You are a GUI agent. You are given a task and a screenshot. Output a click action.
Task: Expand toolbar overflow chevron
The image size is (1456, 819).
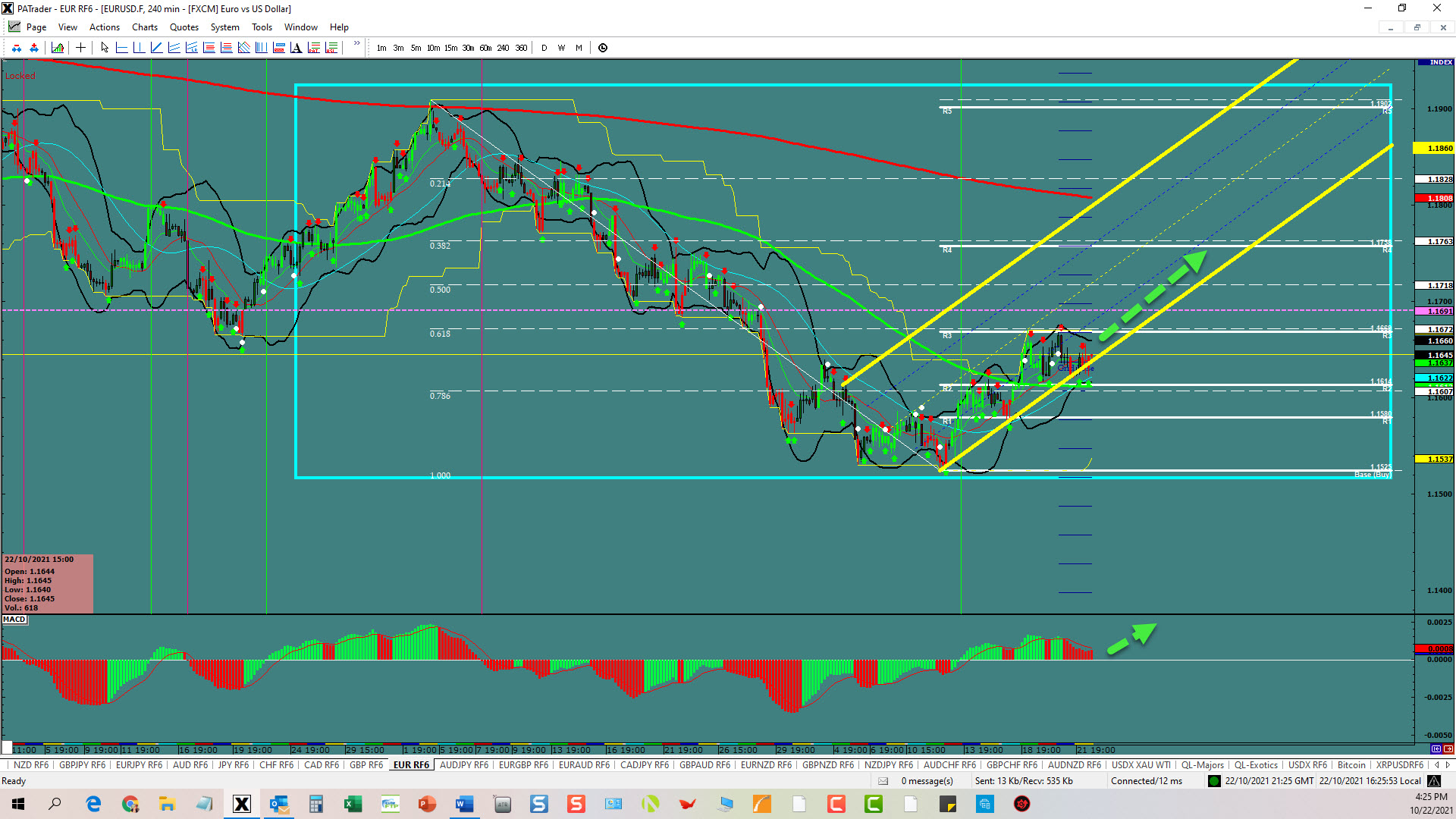tap(357, 44)
